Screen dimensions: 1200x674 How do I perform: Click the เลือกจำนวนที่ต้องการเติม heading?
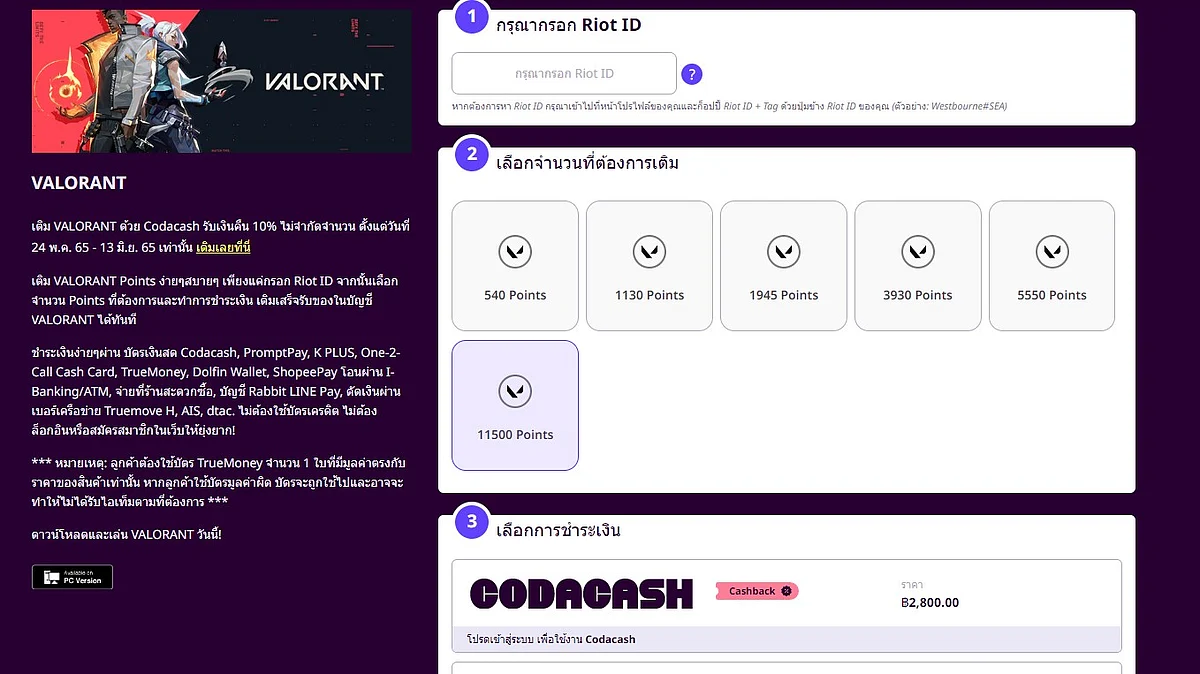coord(588,162)
